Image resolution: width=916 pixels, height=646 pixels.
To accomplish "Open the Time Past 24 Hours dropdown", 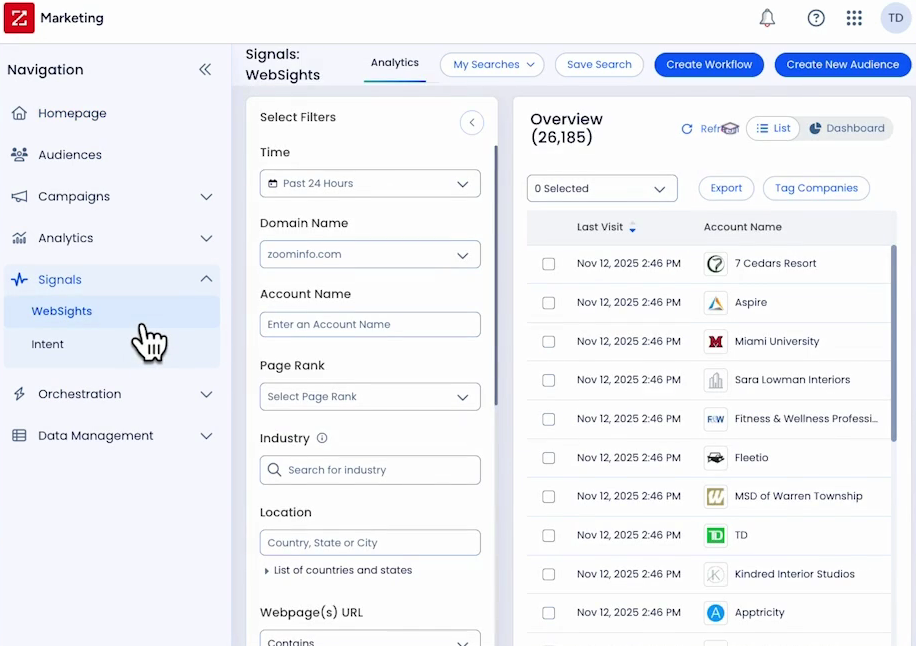I will point(370,183).
